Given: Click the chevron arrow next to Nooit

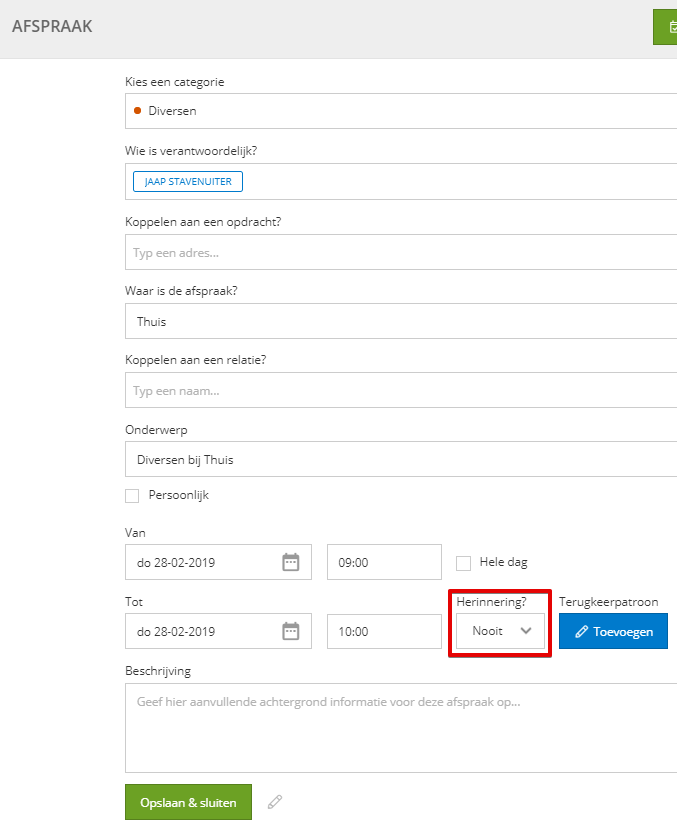Looking at the screenshot, I should (526, 631).
